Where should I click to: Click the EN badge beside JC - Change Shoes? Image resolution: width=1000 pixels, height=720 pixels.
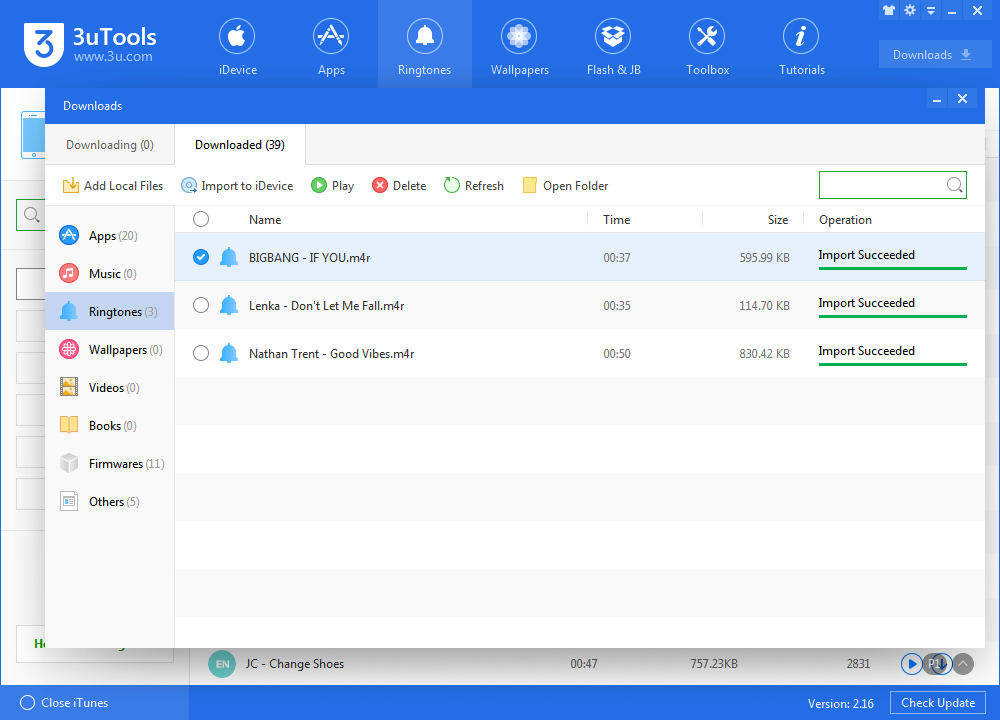(x=222, y=664)
